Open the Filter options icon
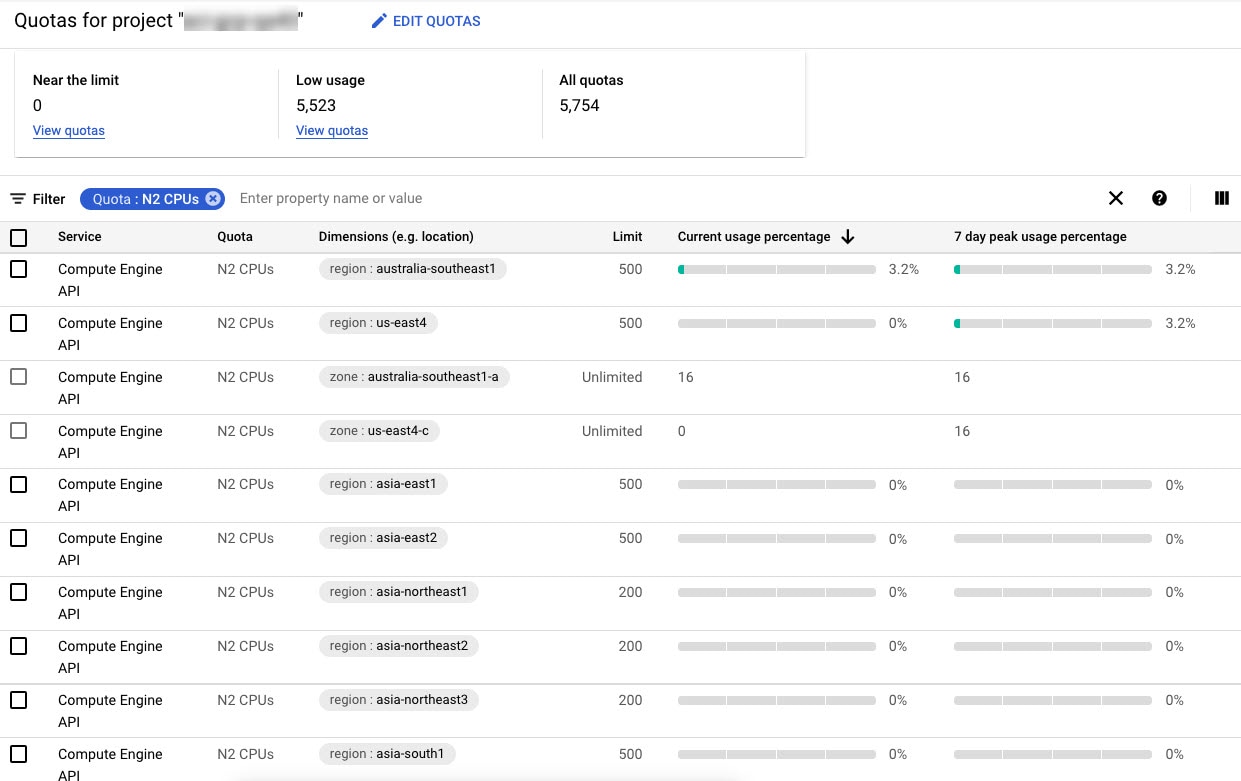The height and width of the screenshot is (781, 1241). pos(17,198)
